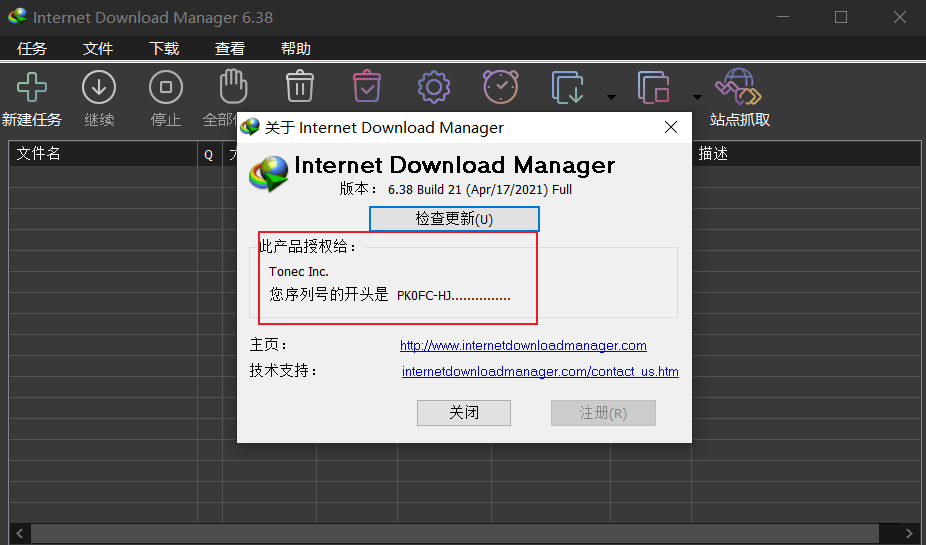Open the internetdownloadmanager.com homepage link

click(x=523, y=346)
